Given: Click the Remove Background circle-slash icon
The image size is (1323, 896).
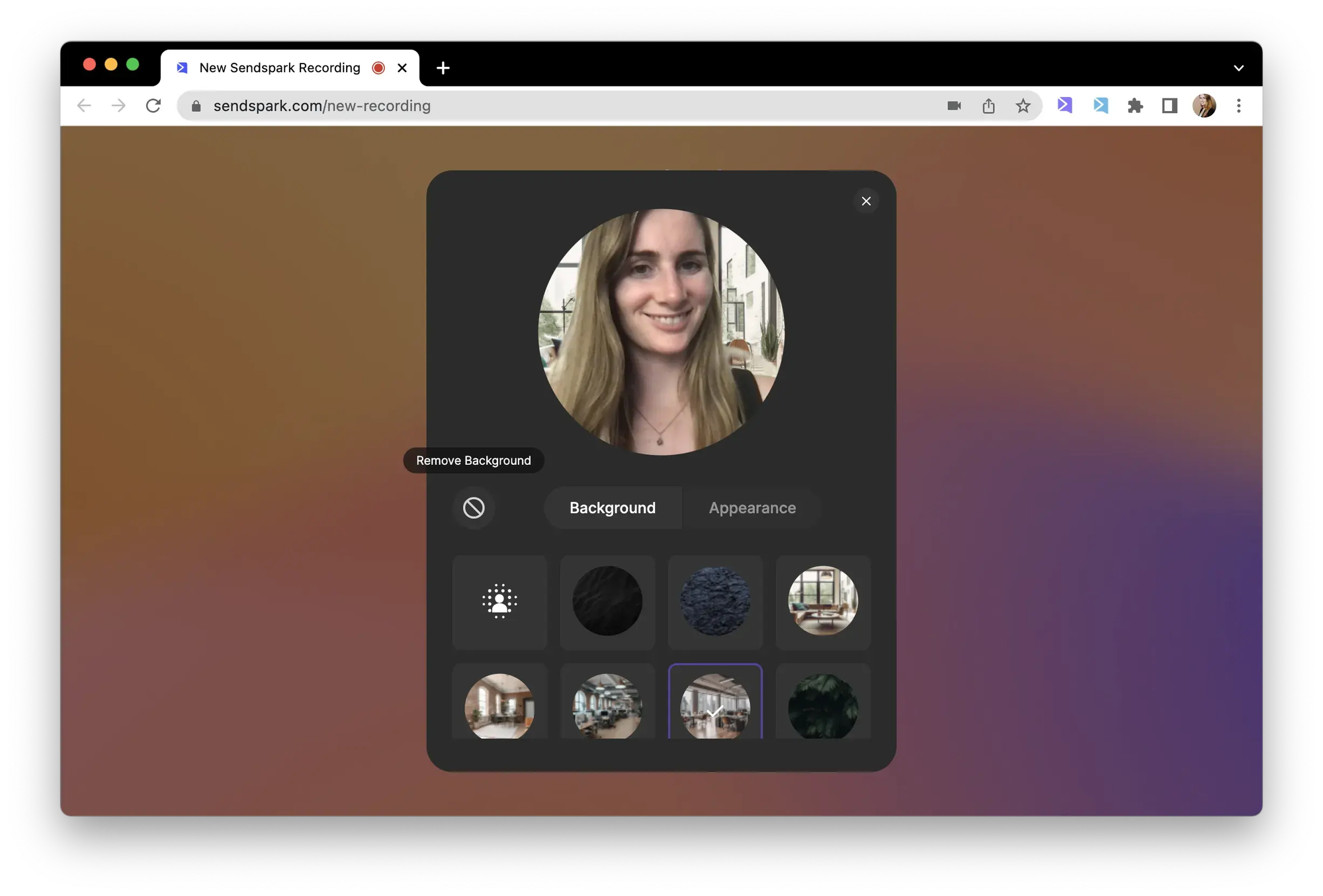Looking at the screenshot, I should 474,508.
